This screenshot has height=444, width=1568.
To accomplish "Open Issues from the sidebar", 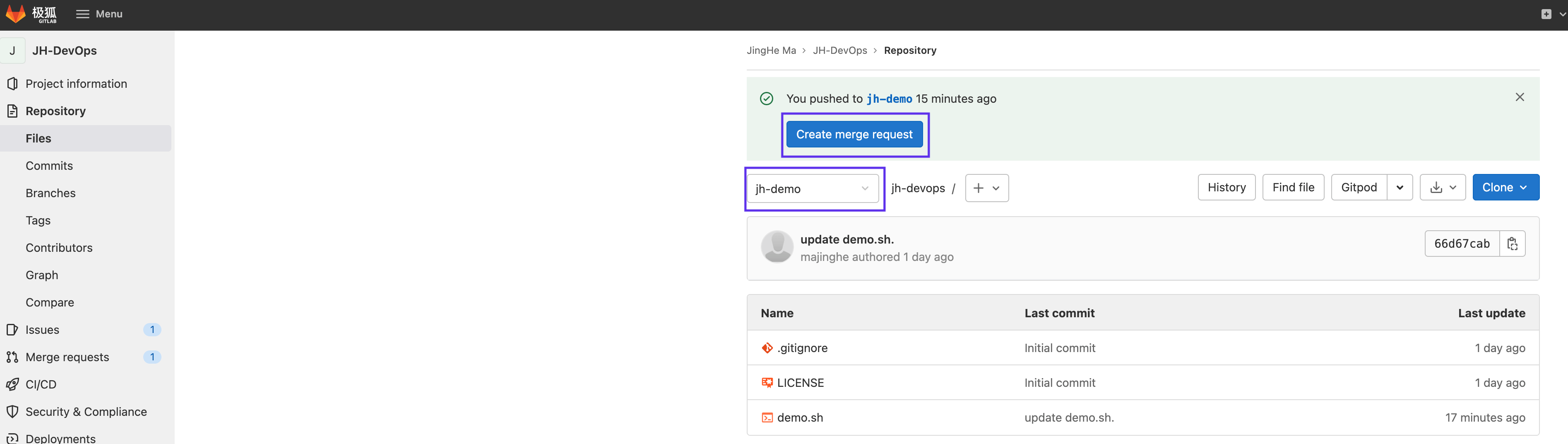I will (x=42, y=330).
